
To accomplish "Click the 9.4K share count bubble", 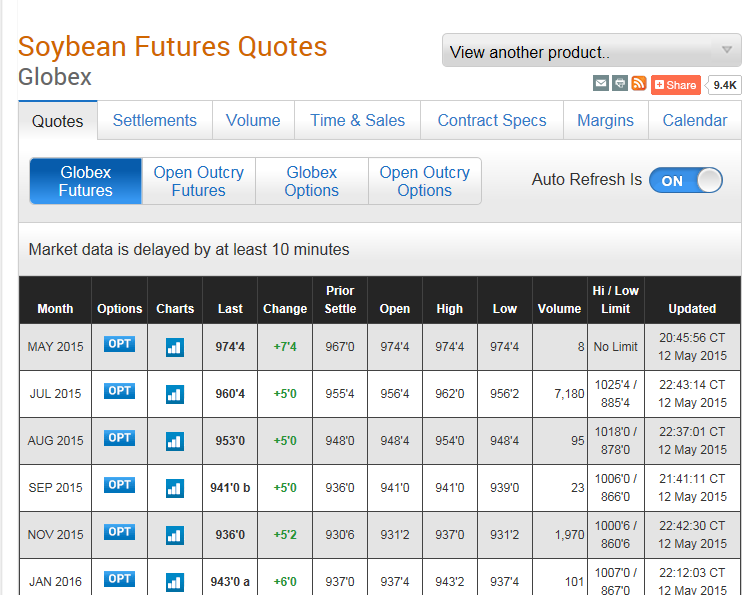I will click(725, 85).
